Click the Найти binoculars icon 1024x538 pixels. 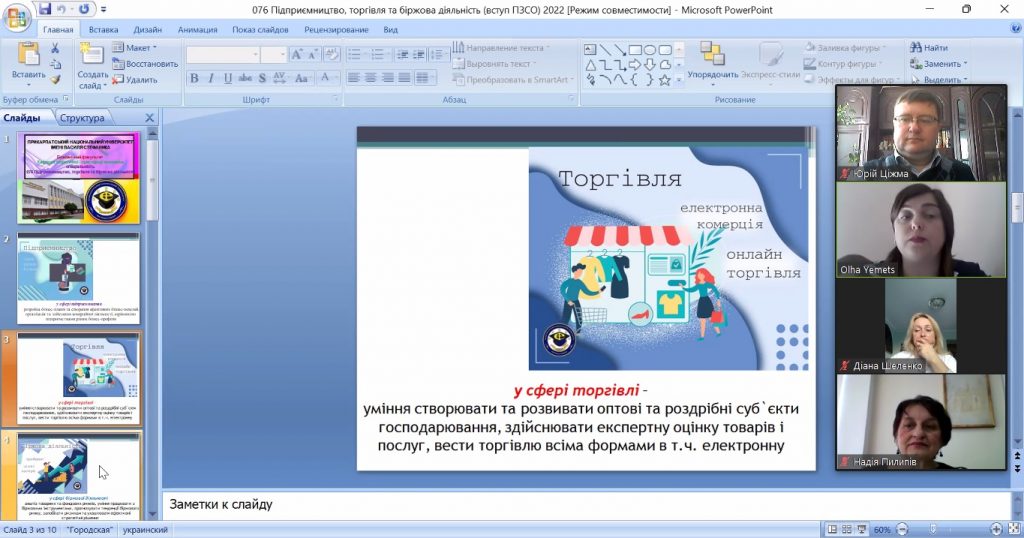(x=916, y=48)
